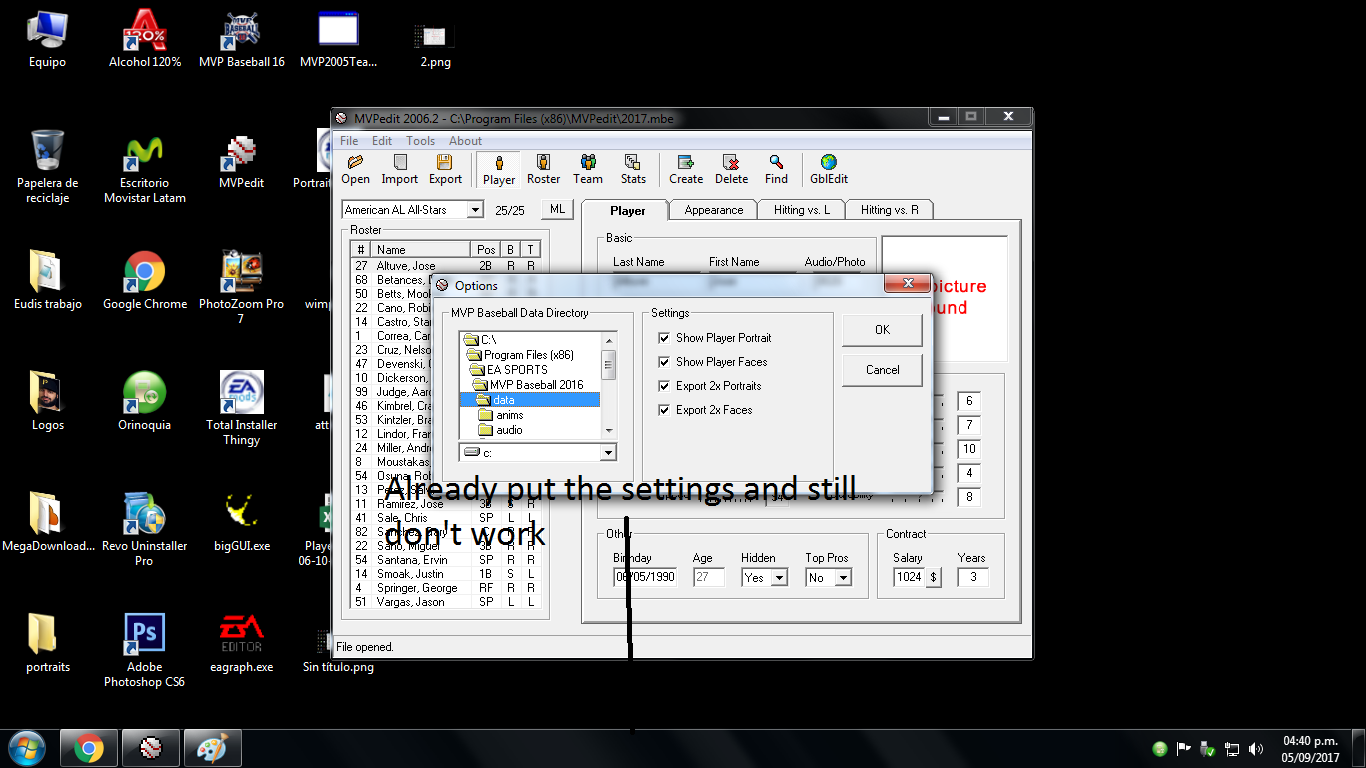Click Cancel in the Options dialog
This screenshot has width=1366, height=768.
coord(882,370)
